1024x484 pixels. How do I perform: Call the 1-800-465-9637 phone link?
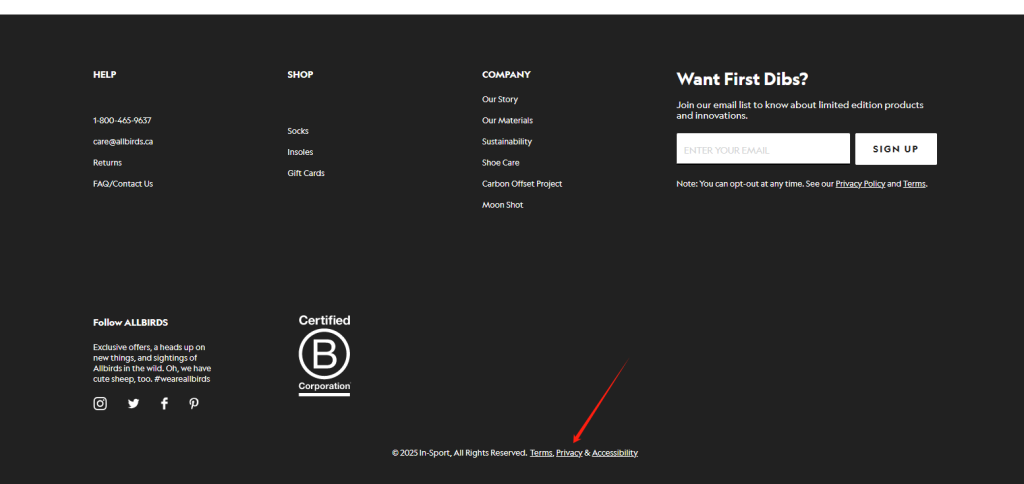coord(122,120)
